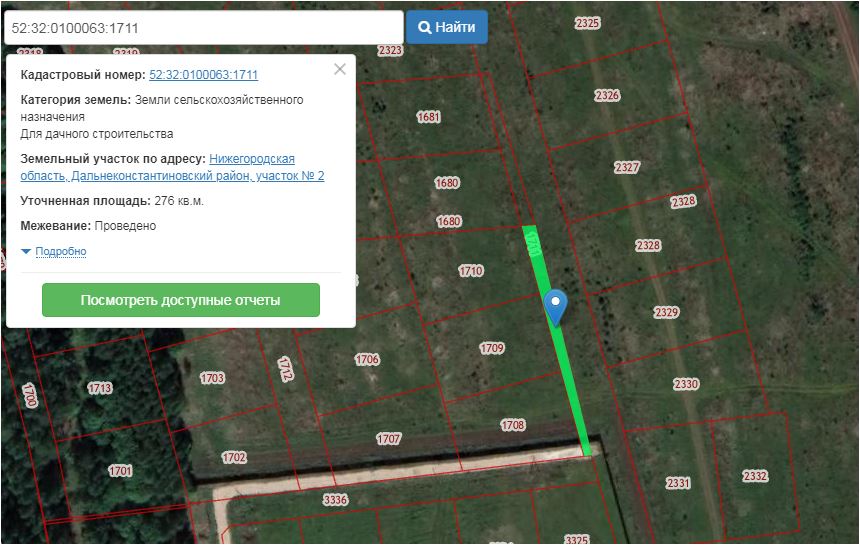Open cadastral number link 52:32:0100063:1711
The image size is (860, 545).
(x=203, y=75)
